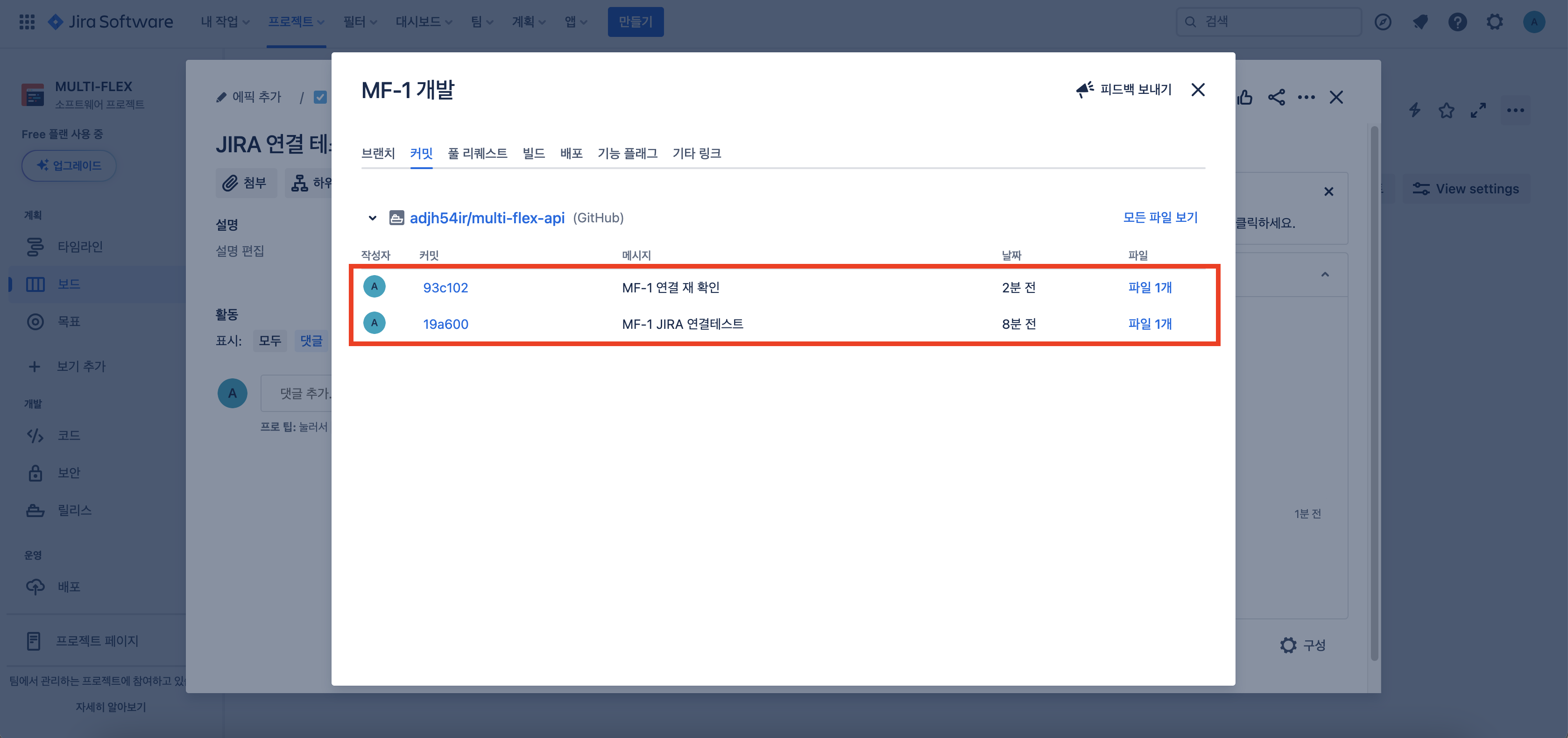Click the notifications icon in top bar
The width and height of the screenshot is (1568, 738).
(1420, 22)
